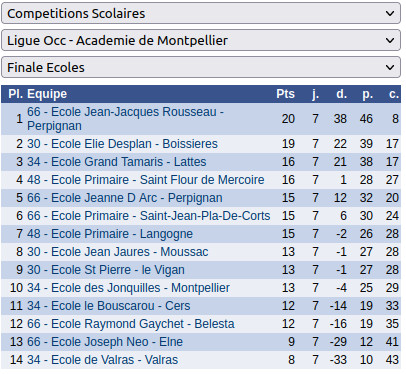Screen dimensions: 406x374
Task: Open the Competitions Scolaires dropdown
Action: (201, 13)
